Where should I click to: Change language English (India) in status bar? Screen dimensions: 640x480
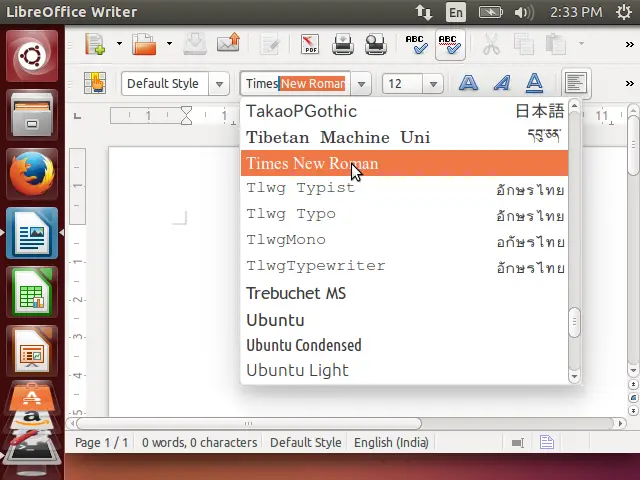click(x=391, y=442)
